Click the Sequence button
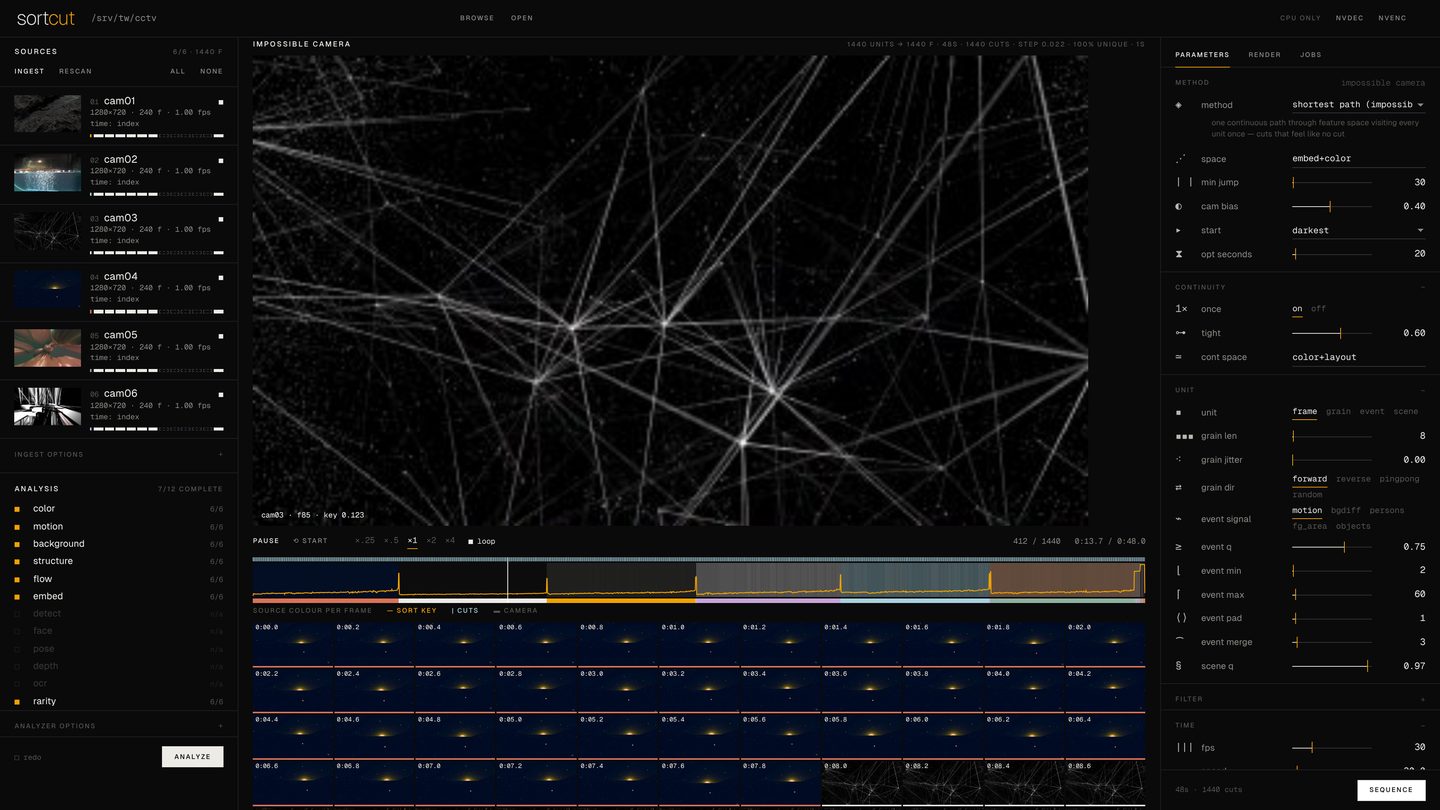 click(1391, 790)
